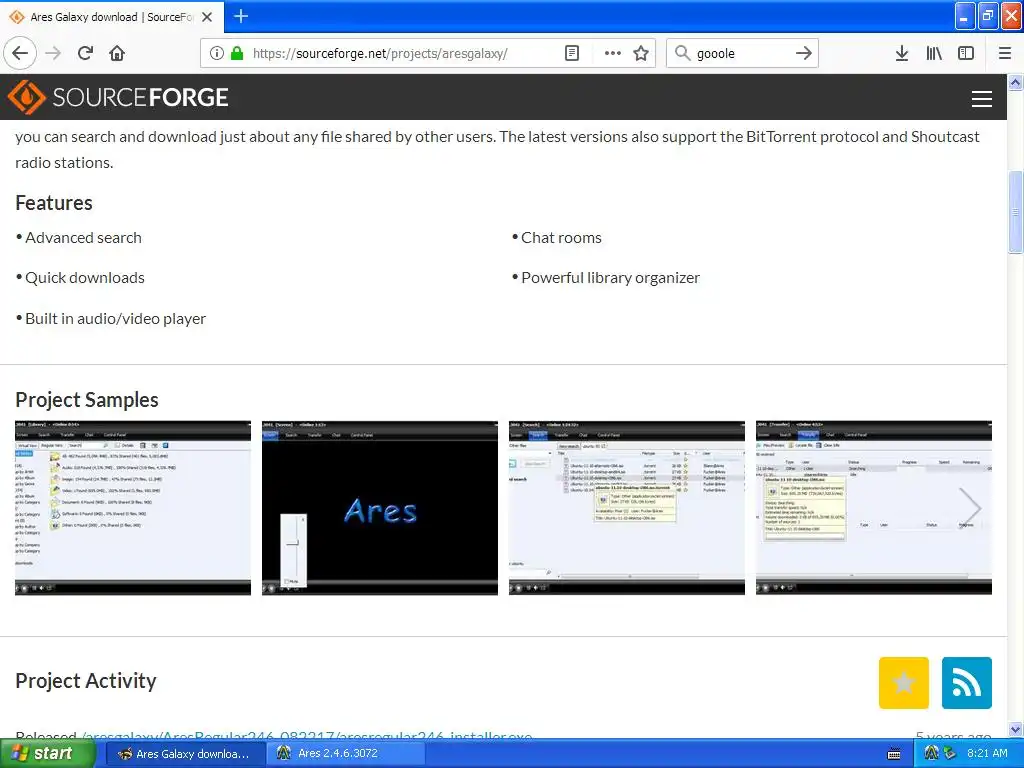1024x768 pixels.
Task: Click the Project Samples heading
Action: 87,400
